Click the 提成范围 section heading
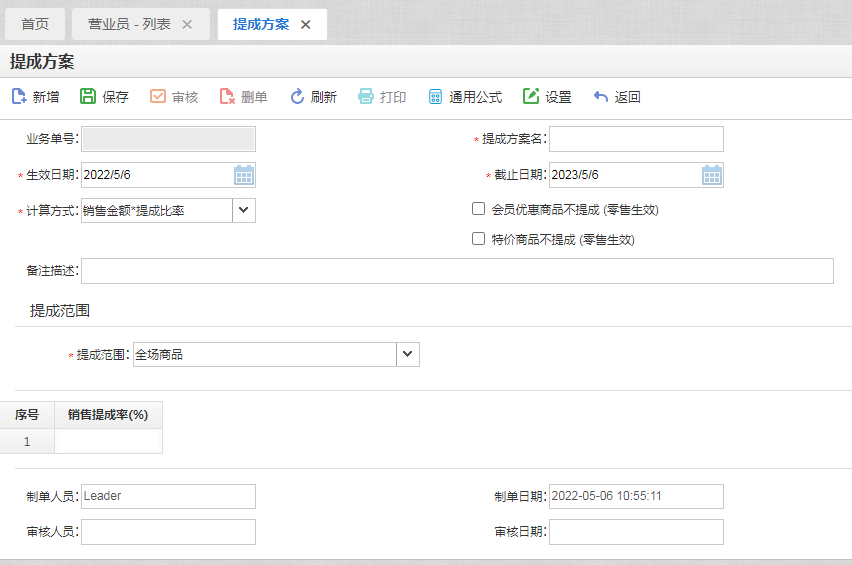Screen dimensions: 852x565 tap(60, 311)
